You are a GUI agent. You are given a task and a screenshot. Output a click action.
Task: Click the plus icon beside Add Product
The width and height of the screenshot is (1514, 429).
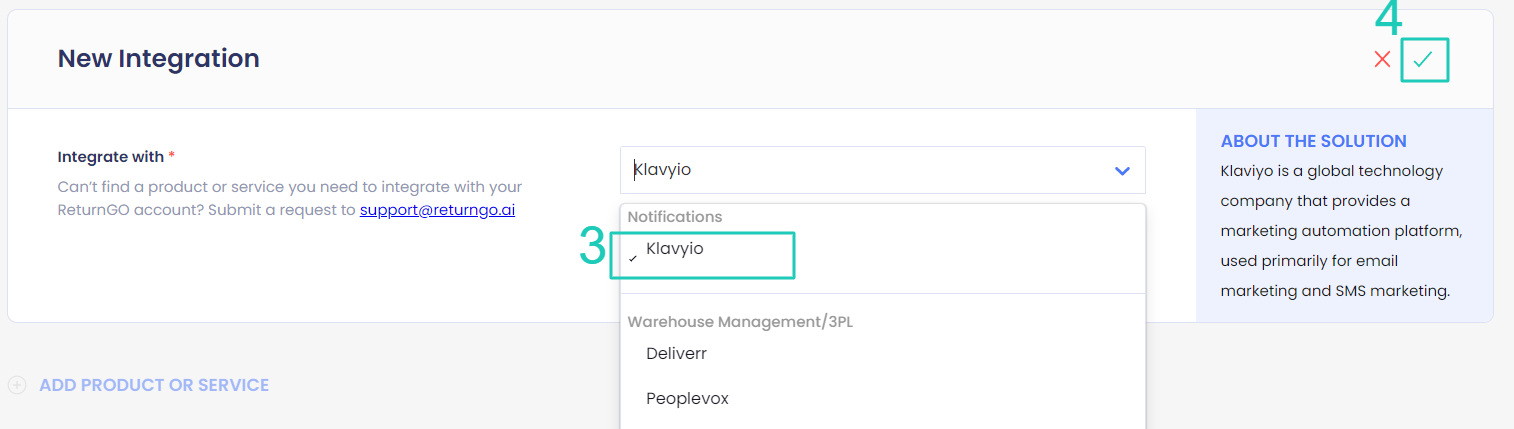tap(16, 385)
